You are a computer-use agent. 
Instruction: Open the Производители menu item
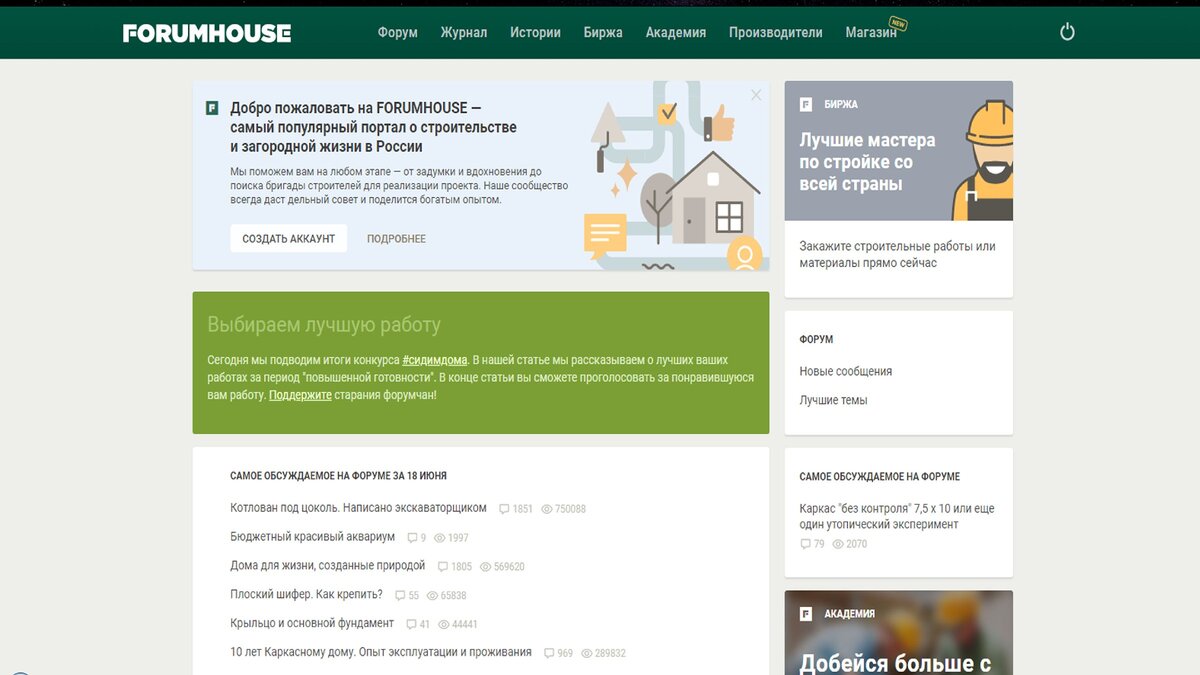click(776, 32)
